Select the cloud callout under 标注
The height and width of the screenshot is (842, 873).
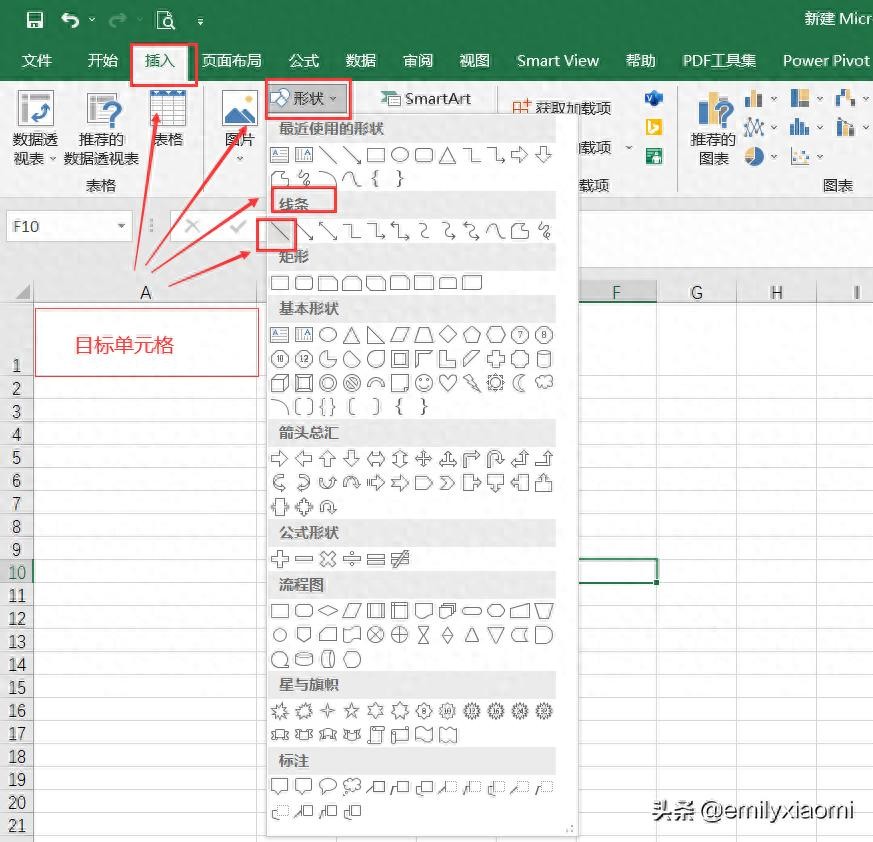point(351,787)
